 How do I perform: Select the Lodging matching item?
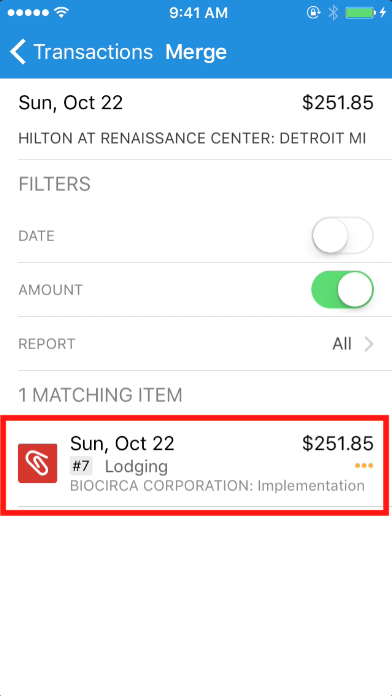196,465
